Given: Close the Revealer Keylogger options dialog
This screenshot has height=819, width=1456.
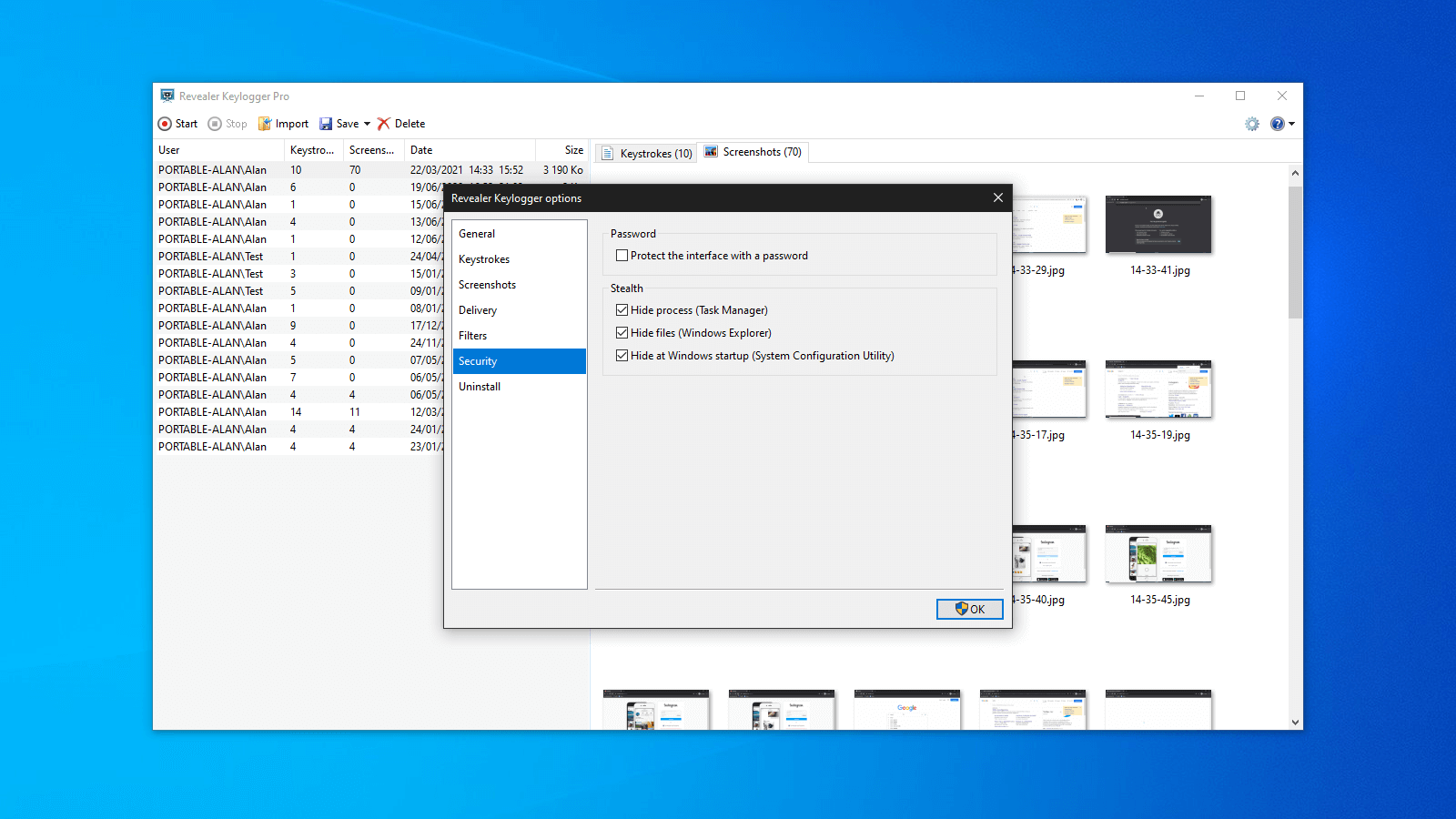Looking at the screenshot, I should click(x=997, y=197).
